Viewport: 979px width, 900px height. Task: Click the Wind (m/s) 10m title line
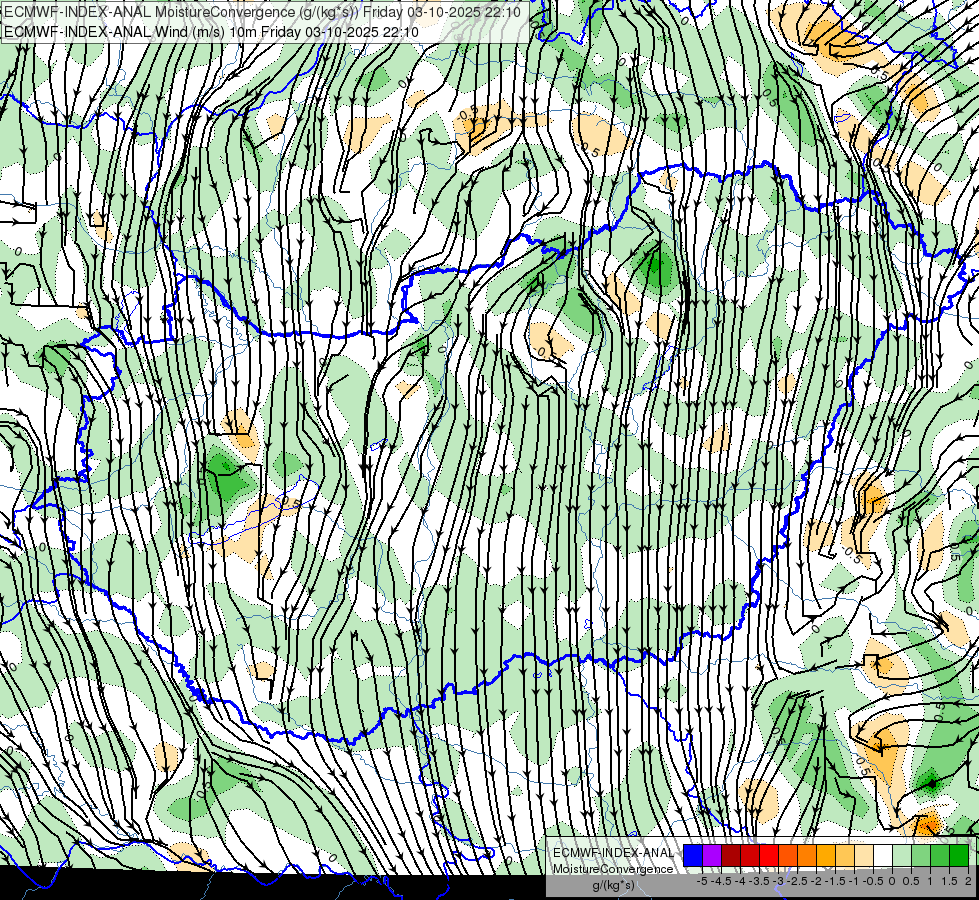coord(211,31)
